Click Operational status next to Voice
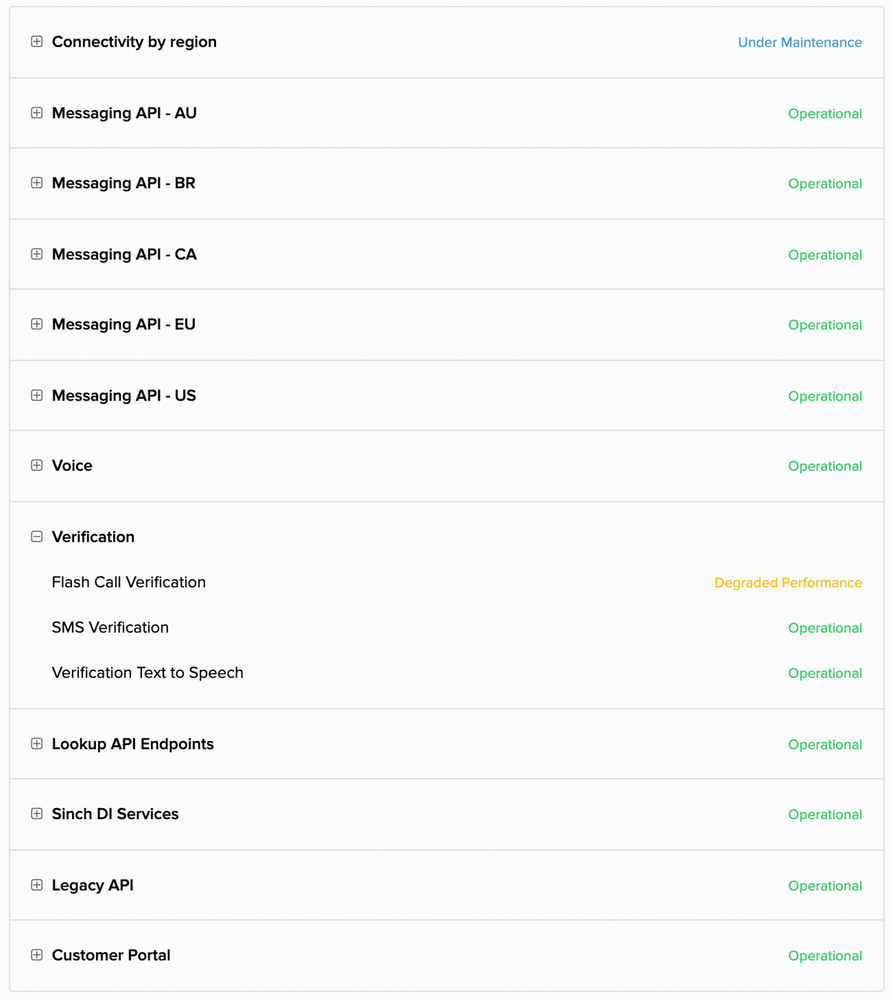This screenshot has width=893, height=999. coord(825,466)
